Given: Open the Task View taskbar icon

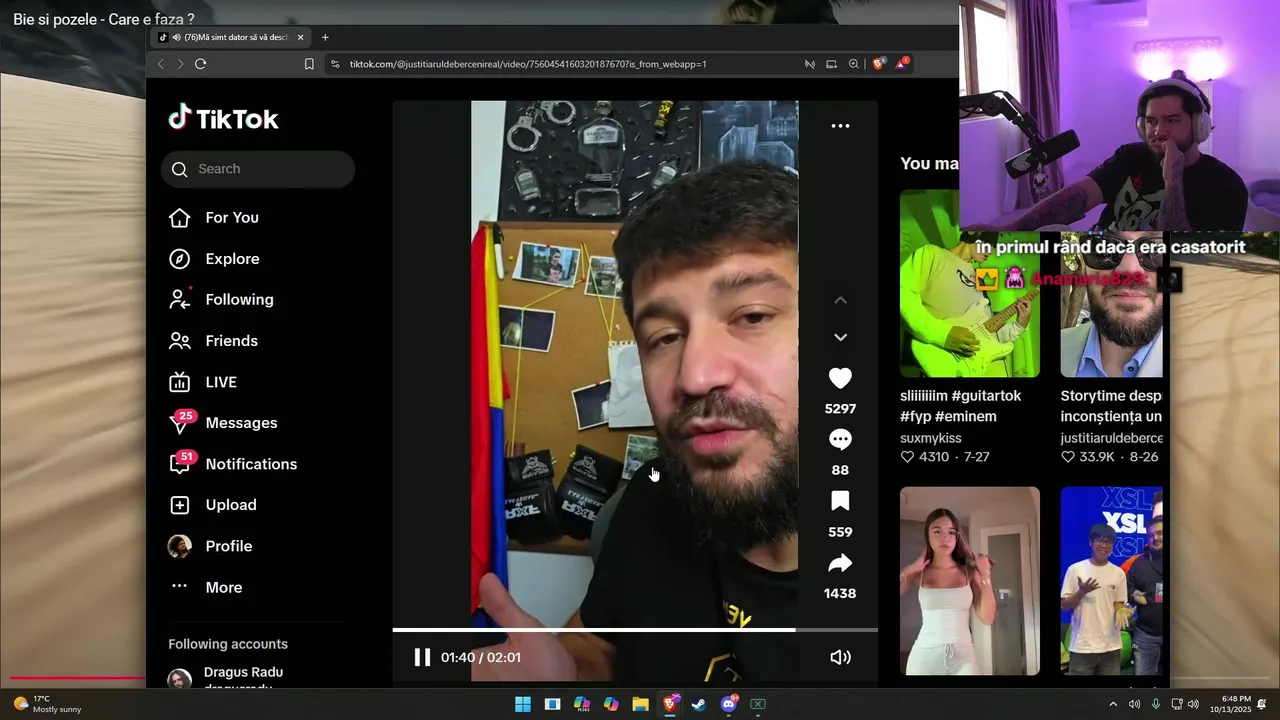Looking at the screenshot, I should point(552,704).
